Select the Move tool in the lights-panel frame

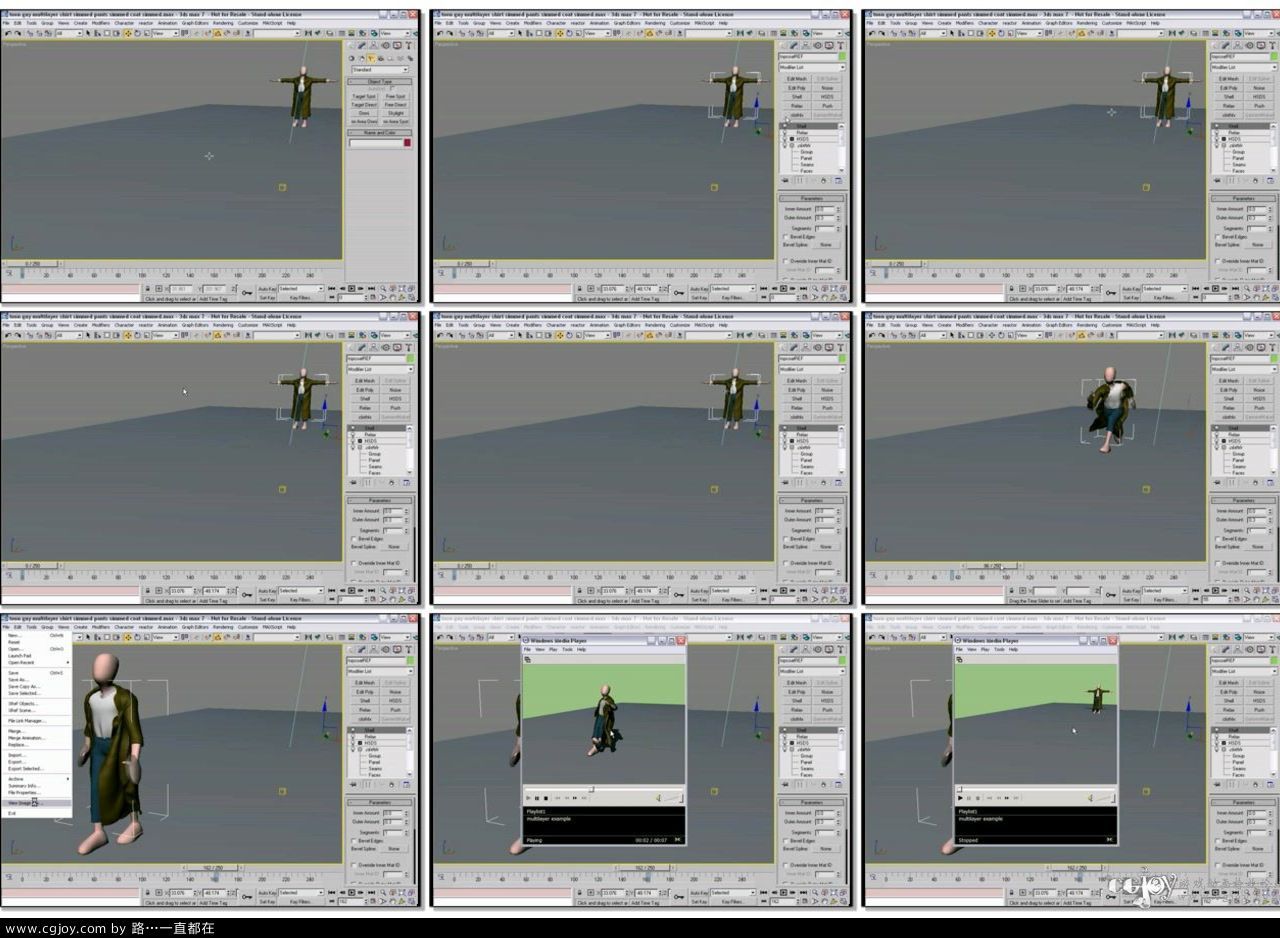[x=128, y=33]
